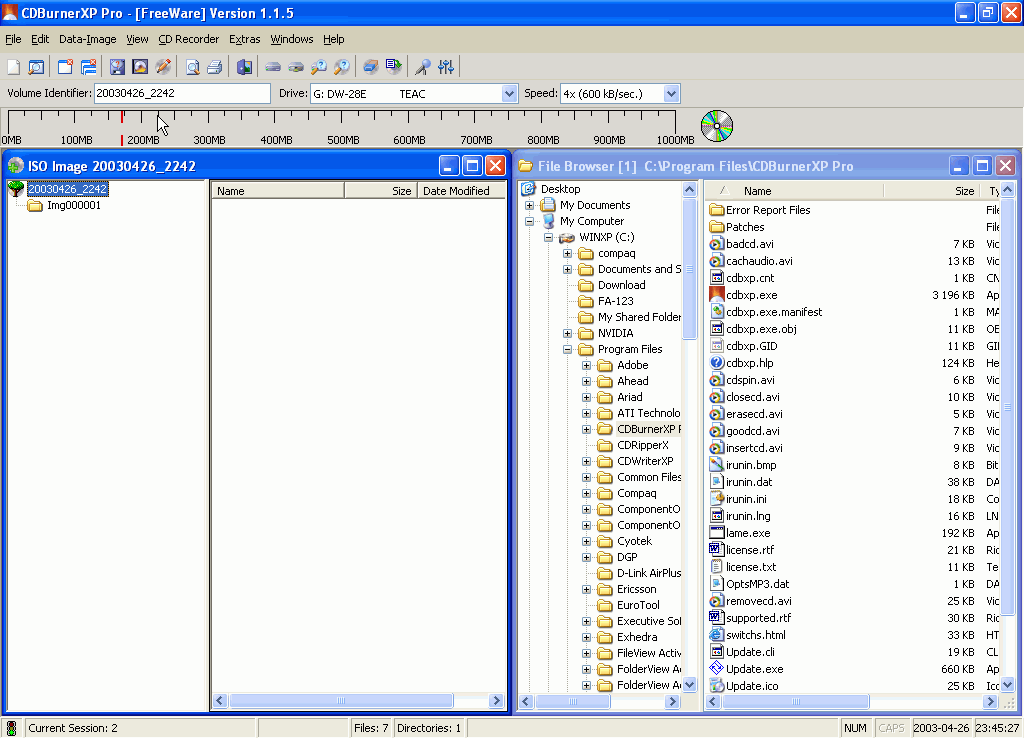Collapse the My Computer tree node

click(x=530, y=221)
